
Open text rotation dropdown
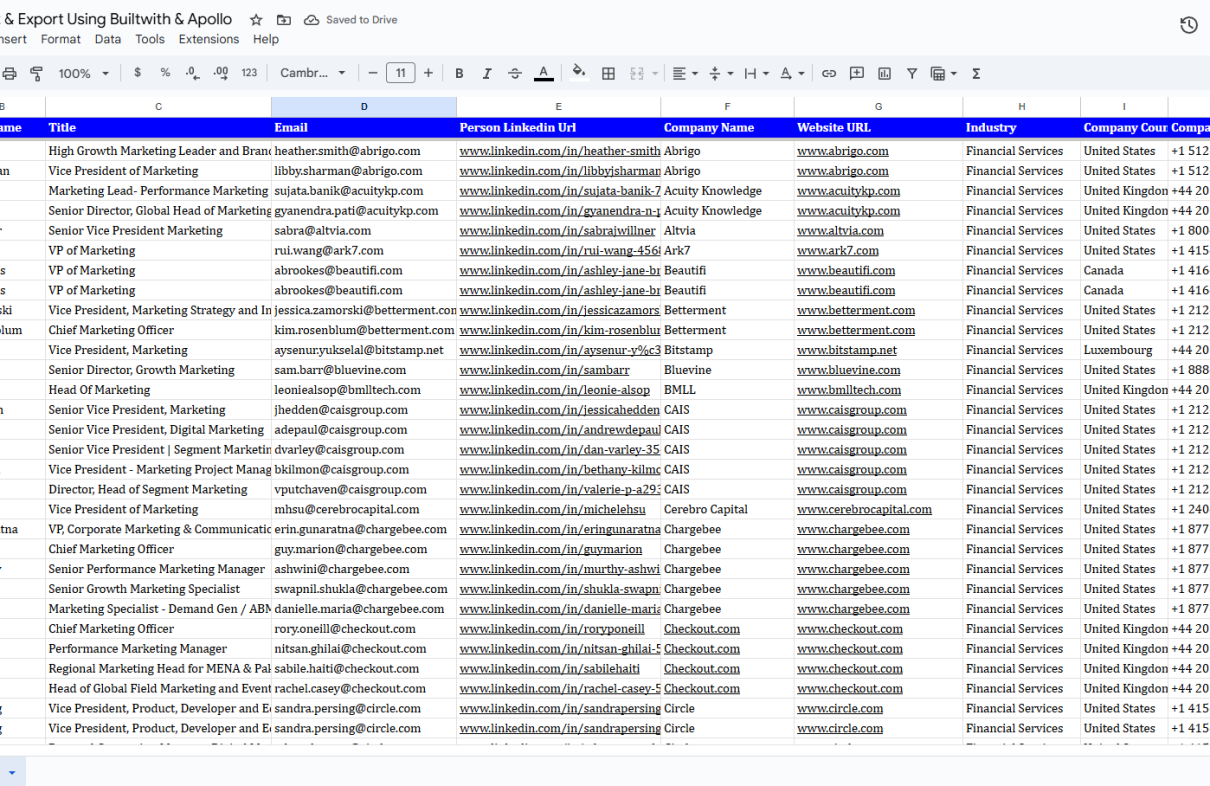792,73
